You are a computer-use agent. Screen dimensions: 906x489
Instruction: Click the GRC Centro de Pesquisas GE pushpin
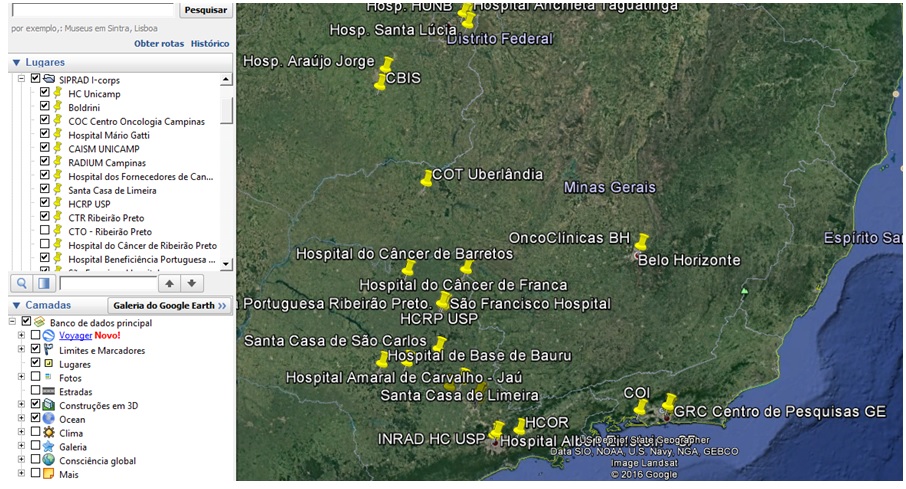(669, 402)
